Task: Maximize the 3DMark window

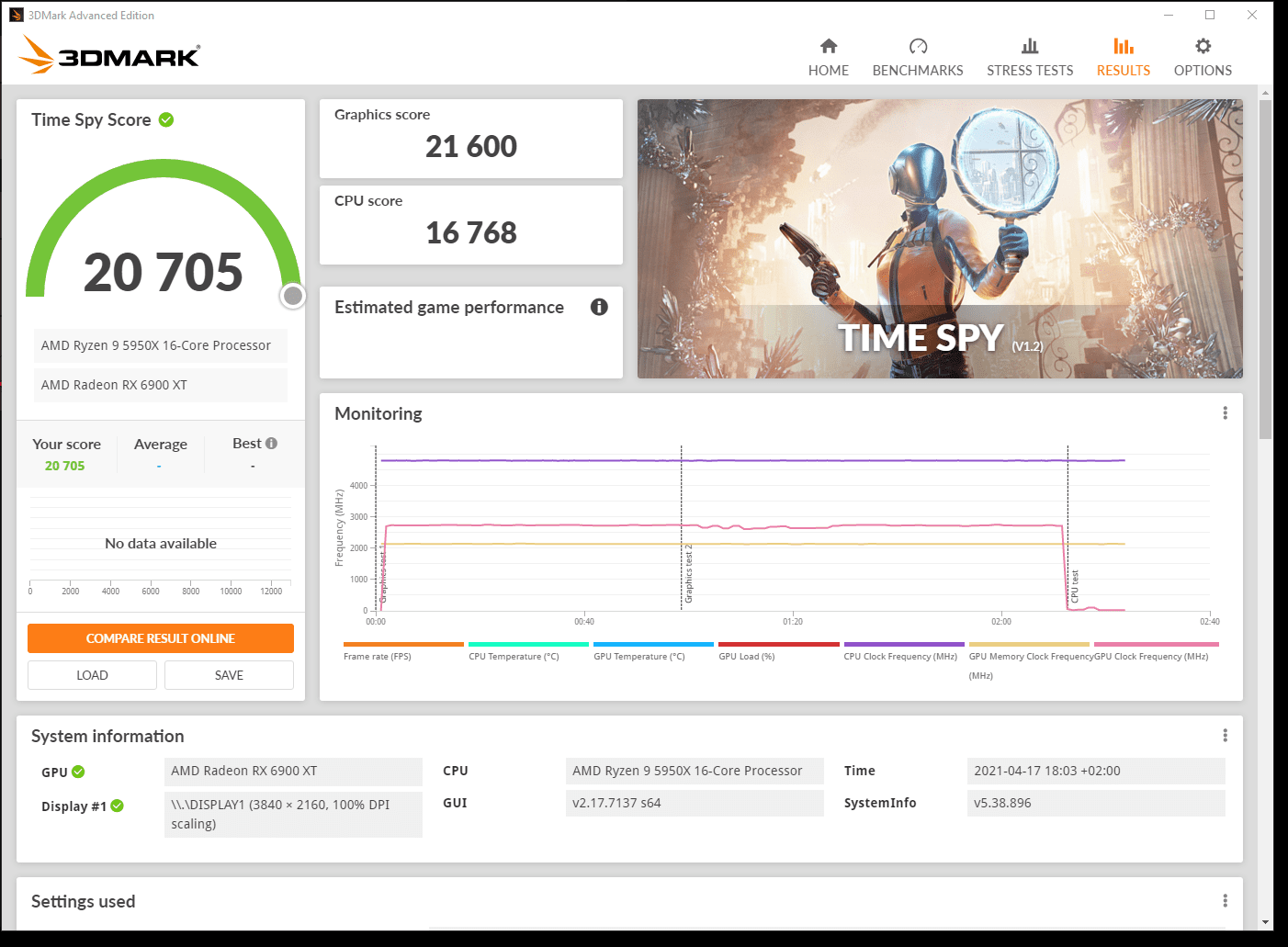Action: [x=1210, y=15]
